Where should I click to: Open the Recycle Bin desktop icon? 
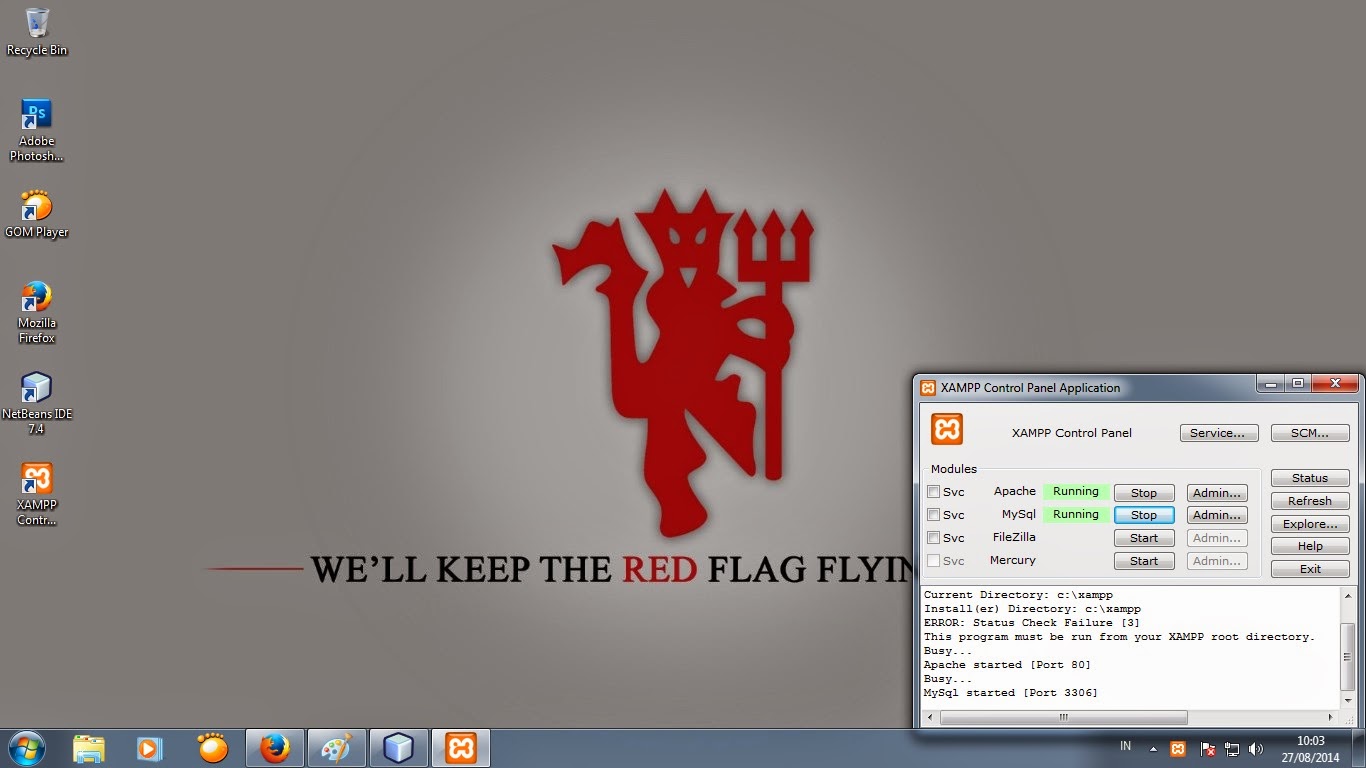coord(37,31)
